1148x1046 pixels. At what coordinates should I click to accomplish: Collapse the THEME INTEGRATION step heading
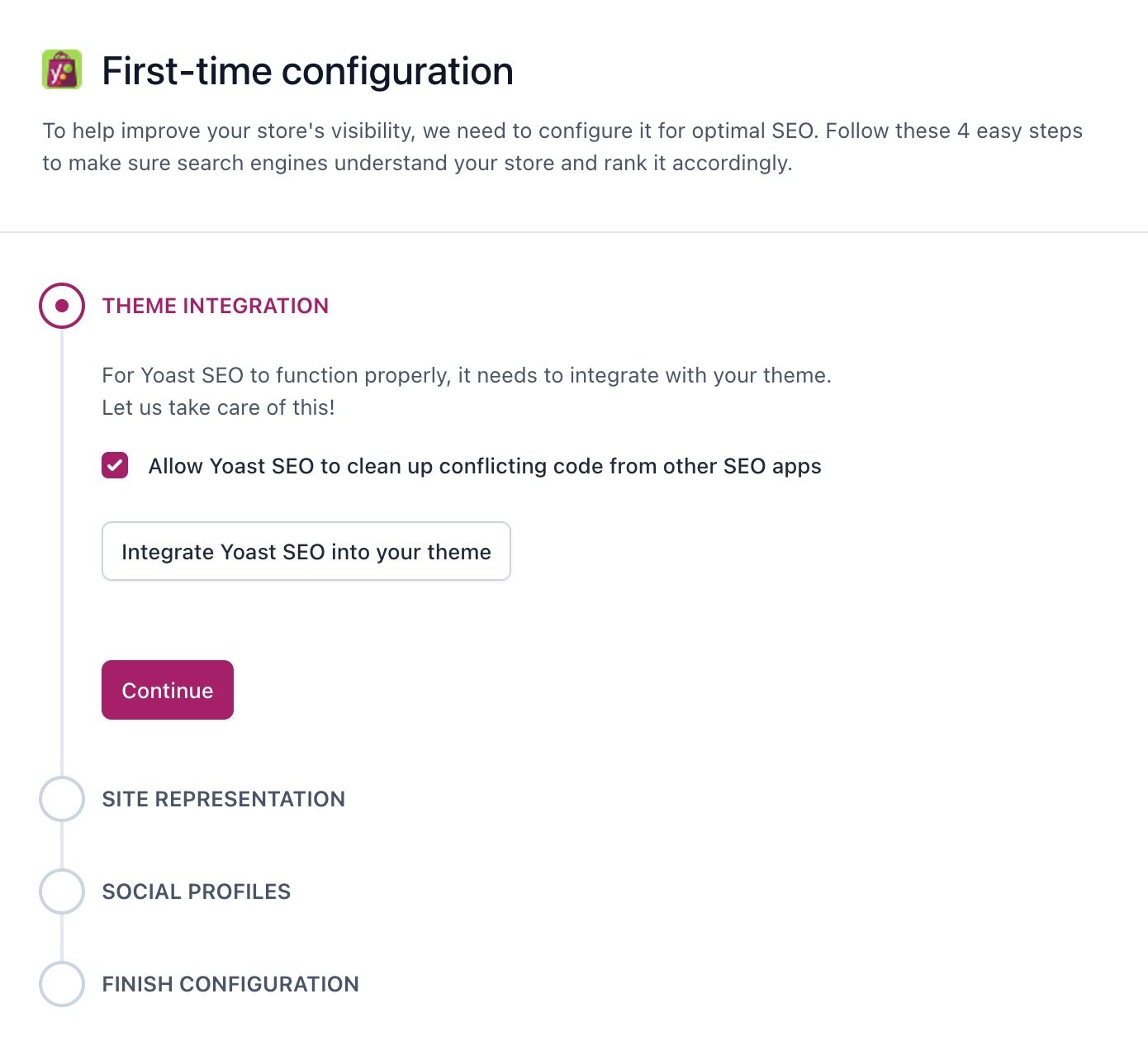pyautogui.click(x=215, y=307)
